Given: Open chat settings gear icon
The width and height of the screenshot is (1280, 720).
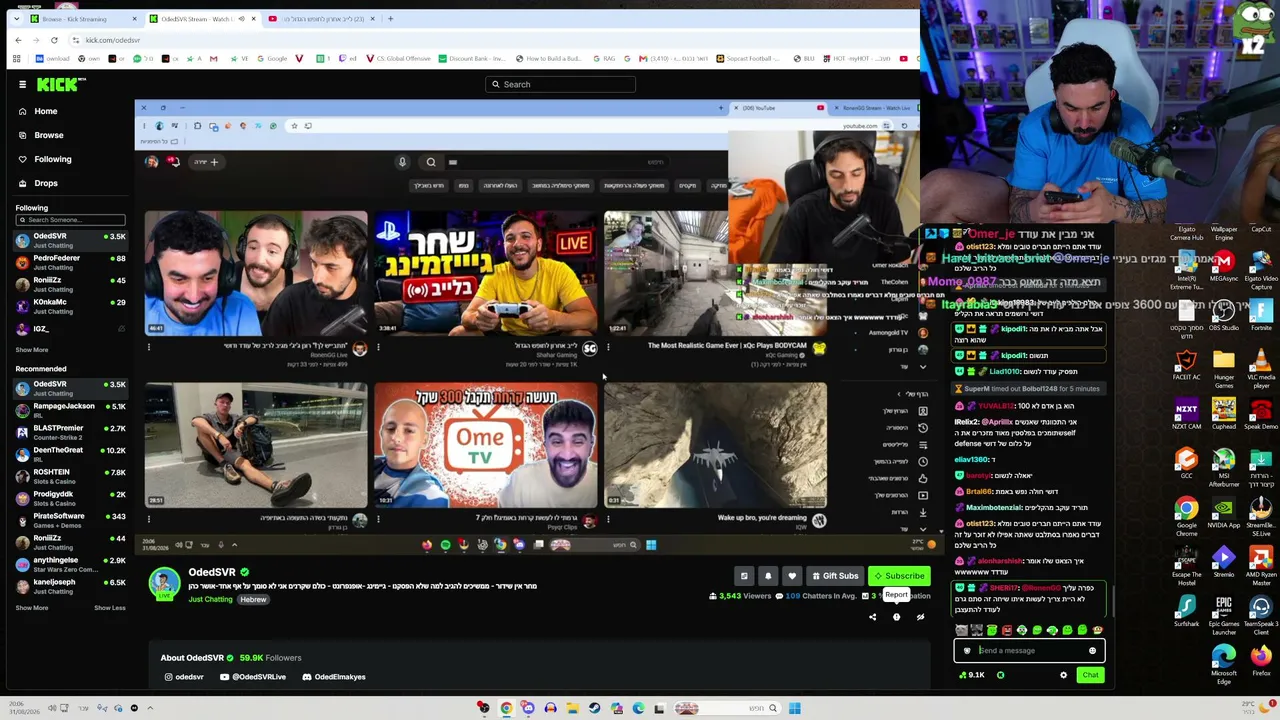Looking at the screenshot, I should point(1063,675).
